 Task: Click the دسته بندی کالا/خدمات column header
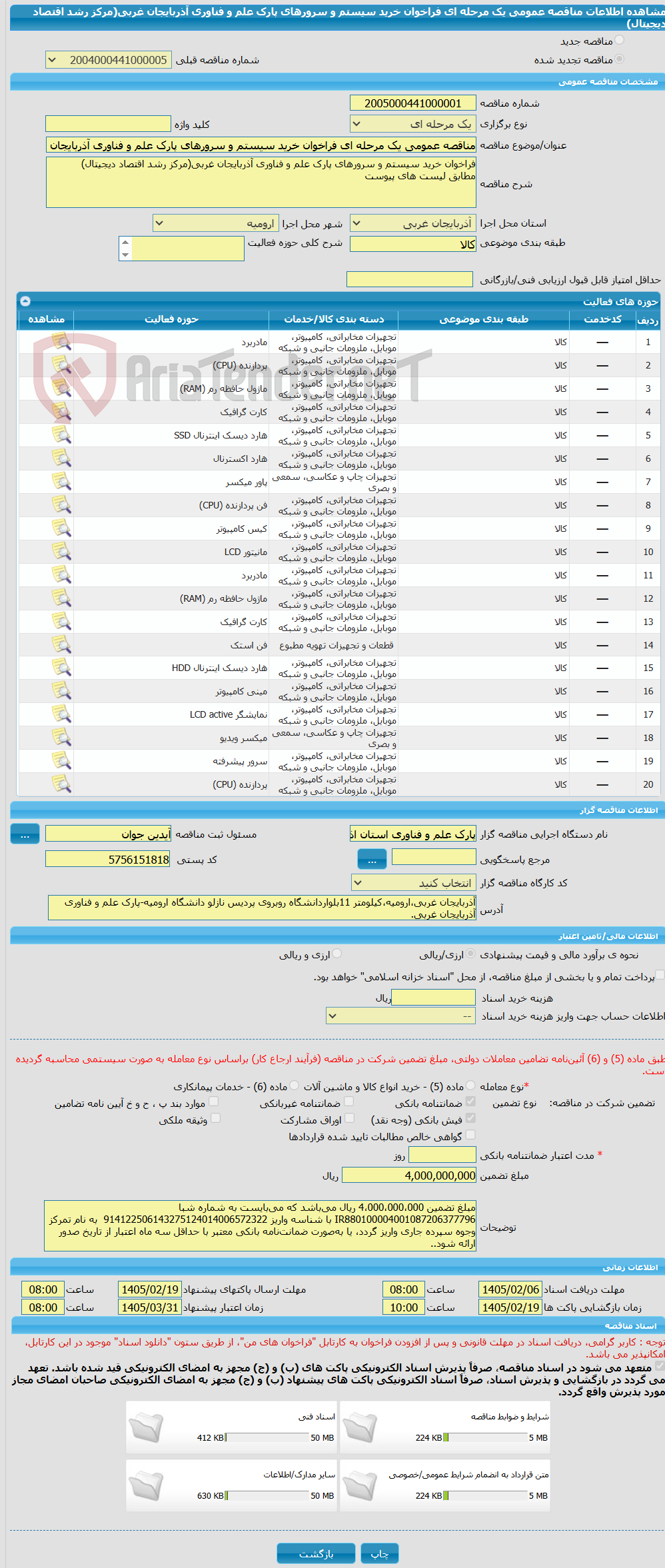pyautogui.click(x=334, y=319)
